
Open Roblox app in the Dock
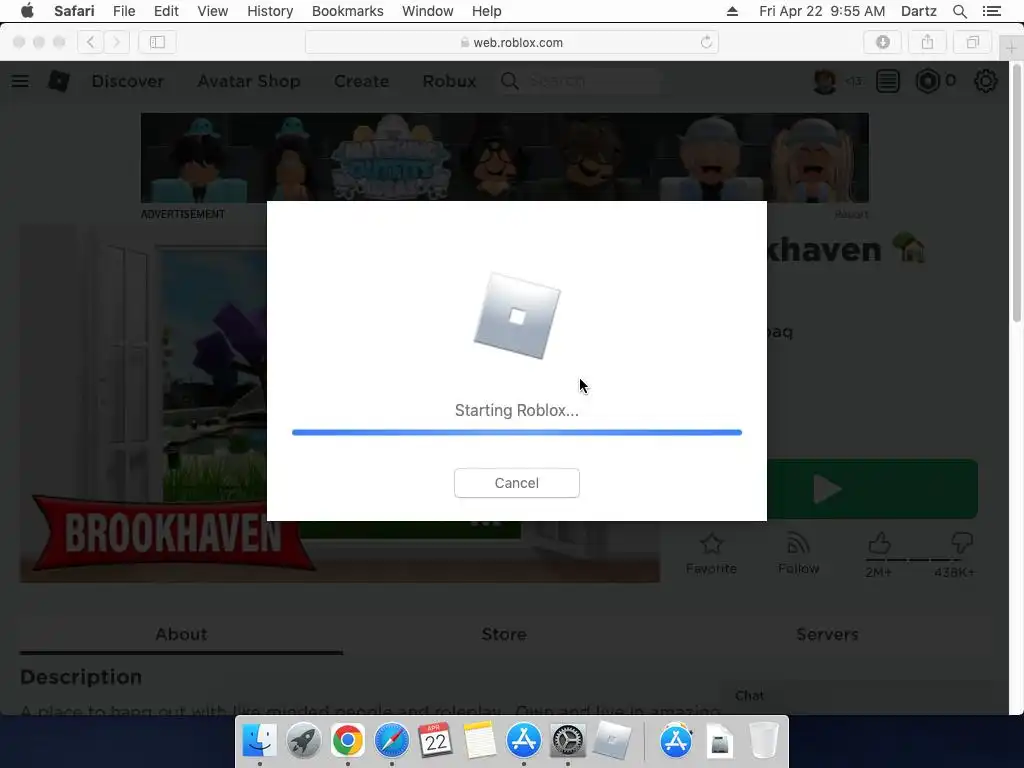point(612,741)
